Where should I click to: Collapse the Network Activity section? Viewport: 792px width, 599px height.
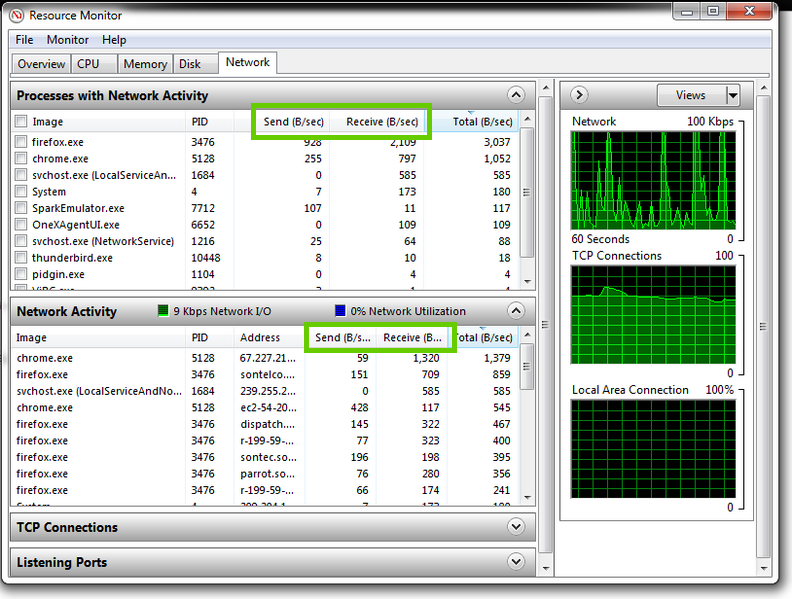(516, 311)
